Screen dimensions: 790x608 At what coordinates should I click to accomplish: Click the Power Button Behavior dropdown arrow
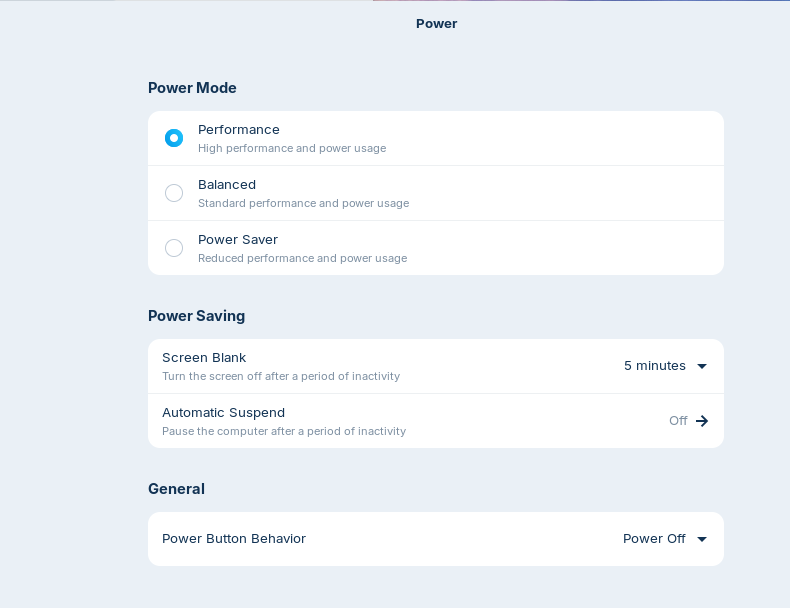click(x=702, y=539)
